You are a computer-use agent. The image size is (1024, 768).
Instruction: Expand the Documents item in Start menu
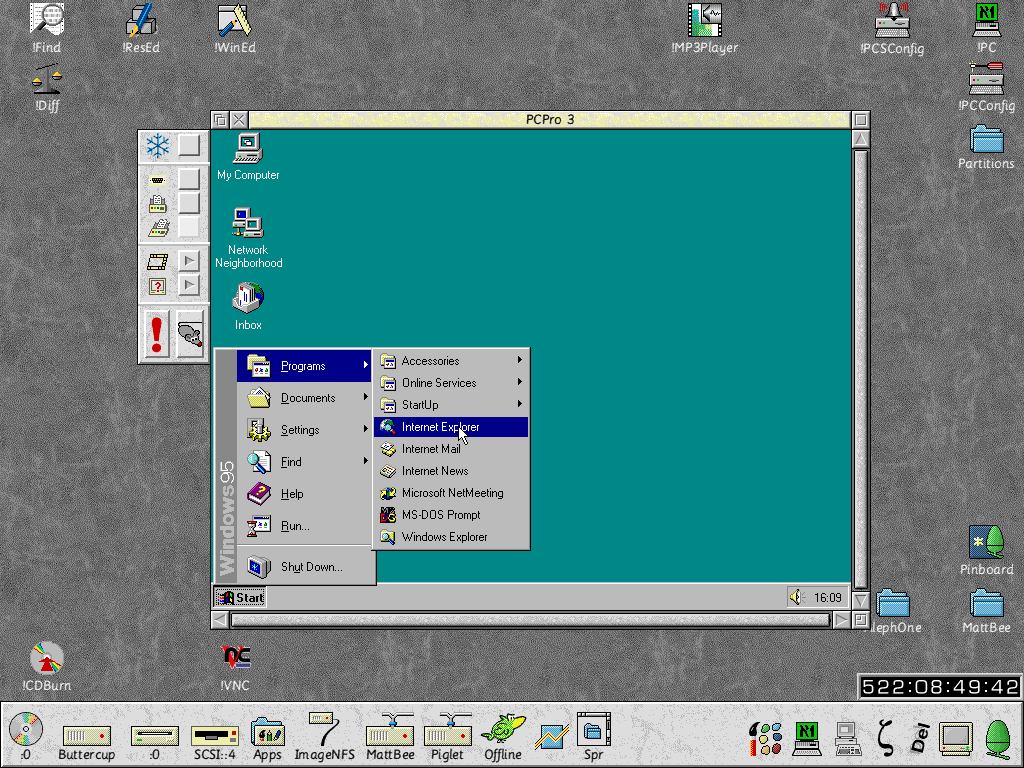pos(304,398)
